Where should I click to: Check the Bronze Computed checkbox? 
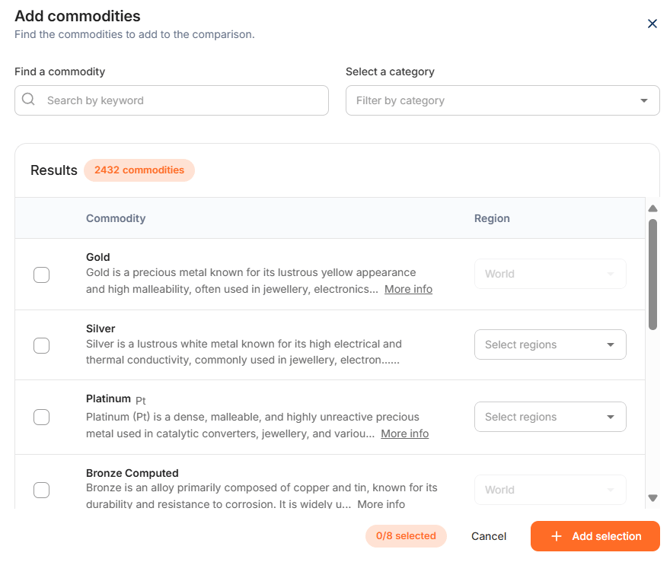(x=42, y=490)
